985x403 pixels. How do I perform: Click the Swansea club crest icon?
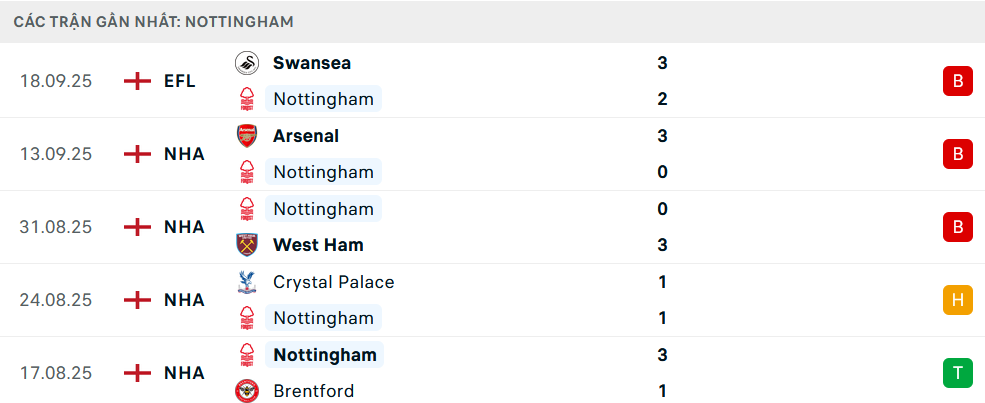click(246, 63)
